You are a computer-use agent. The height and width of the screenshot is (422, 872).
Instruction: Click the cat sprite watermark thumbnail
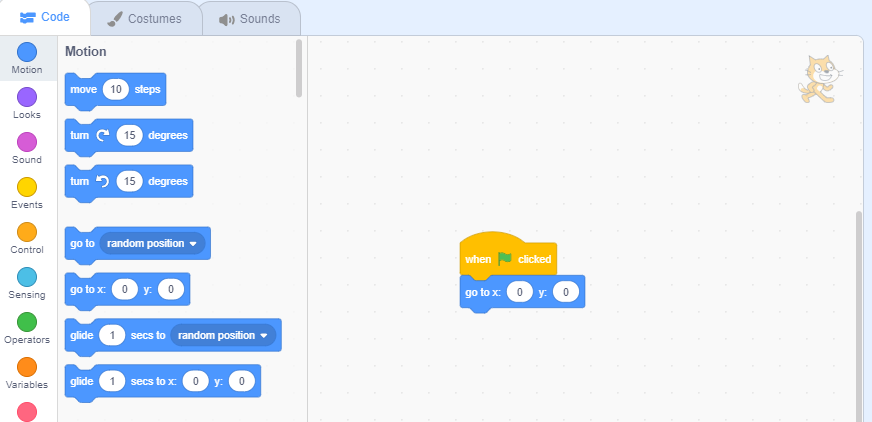tap(820, 78)
